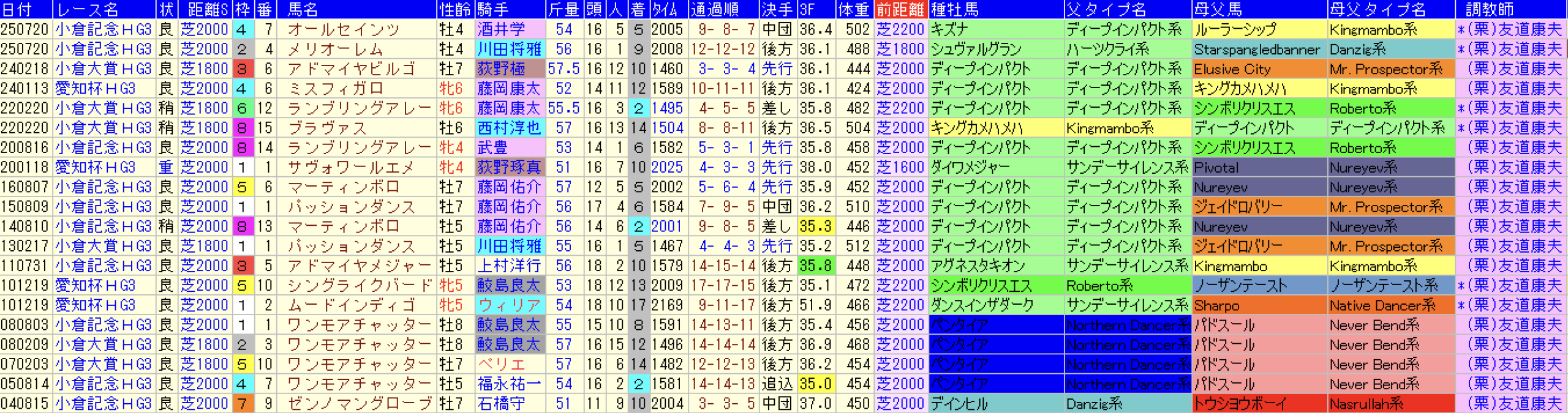Click the 種牡馬 column header
Image resolution: width=1568 pixels, height=413 pixels.
[954, 9]
